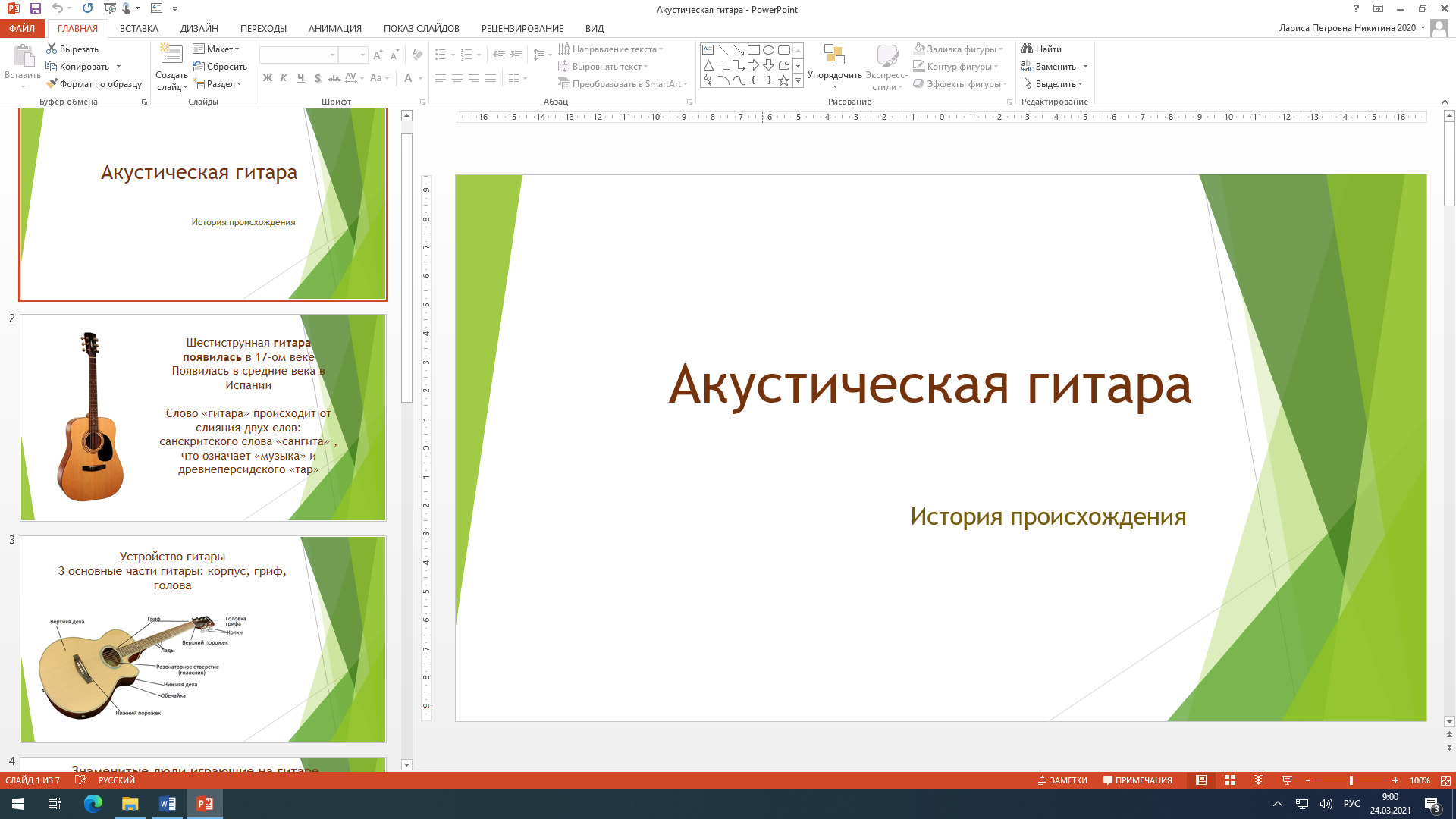
Task: Switch to the АНИМАЦИЯ (Animations) tab
Action: click(334, 28)
